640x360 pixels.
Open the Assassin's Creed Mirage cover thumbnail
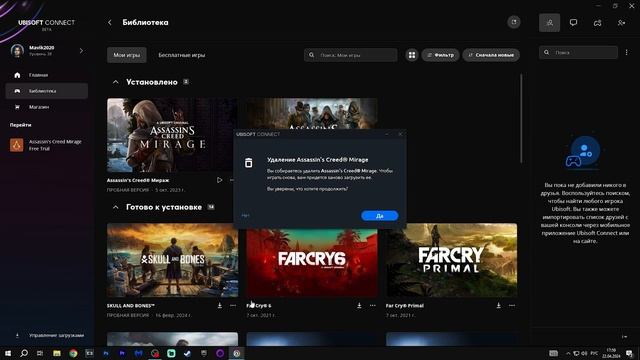172,135
